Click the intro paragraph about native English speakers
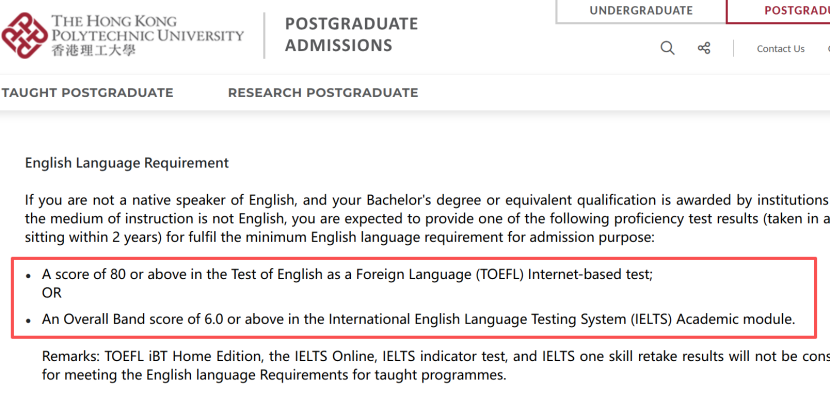The height and width of the screenshot is (411, 830). pyautogui.click(x=427, y=219)
